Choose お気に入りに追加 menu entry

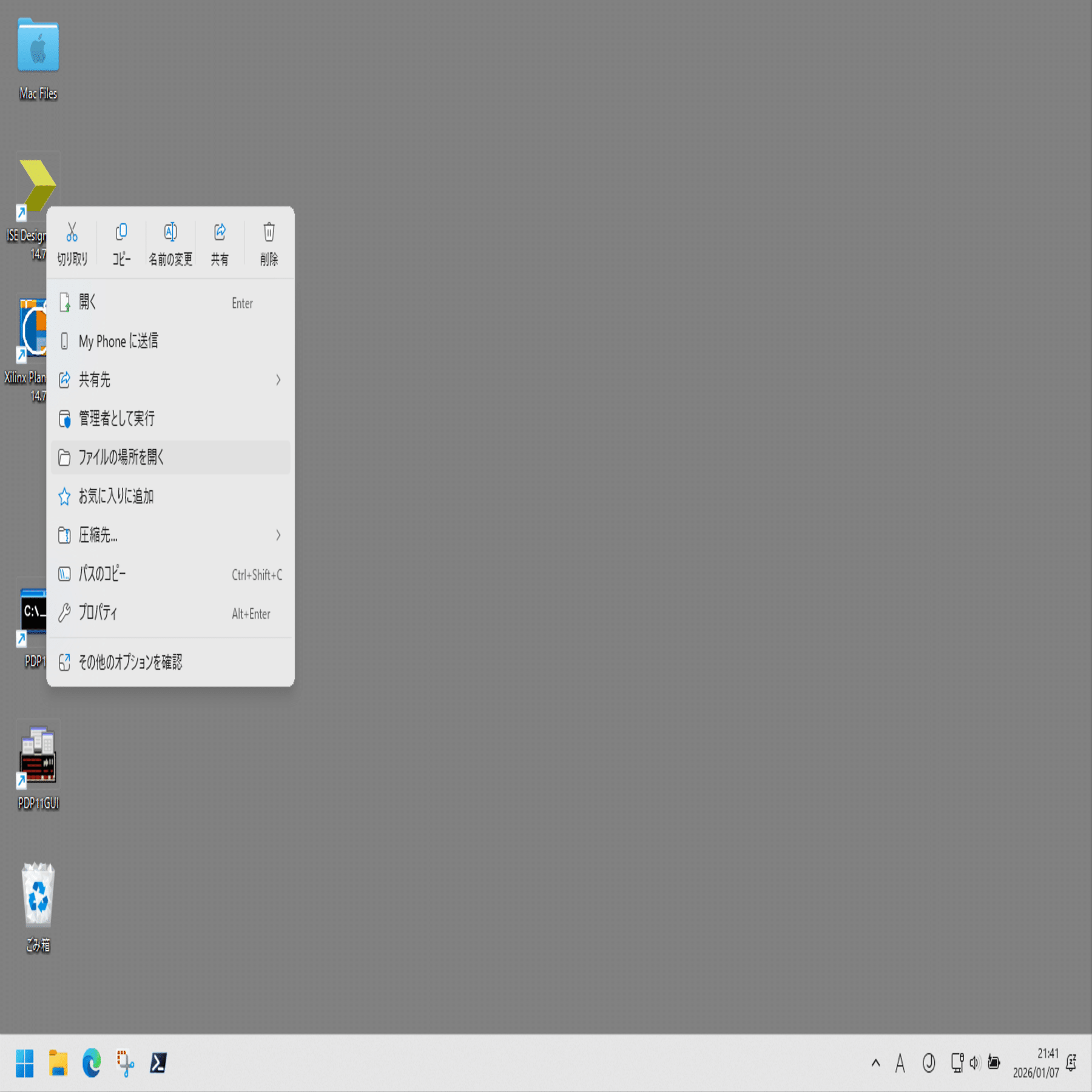click(x=170, y=496)
